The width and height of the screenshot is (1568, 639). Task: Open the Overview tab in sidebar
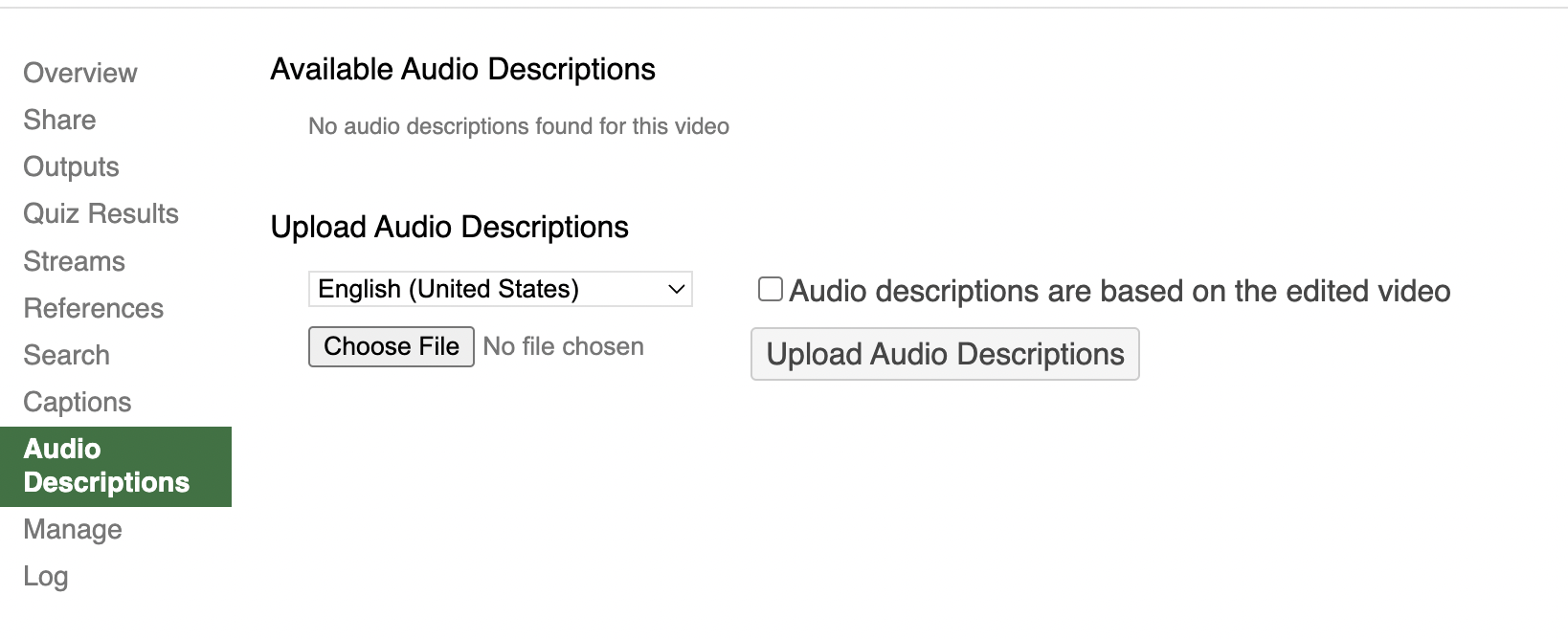pos(80,73)
